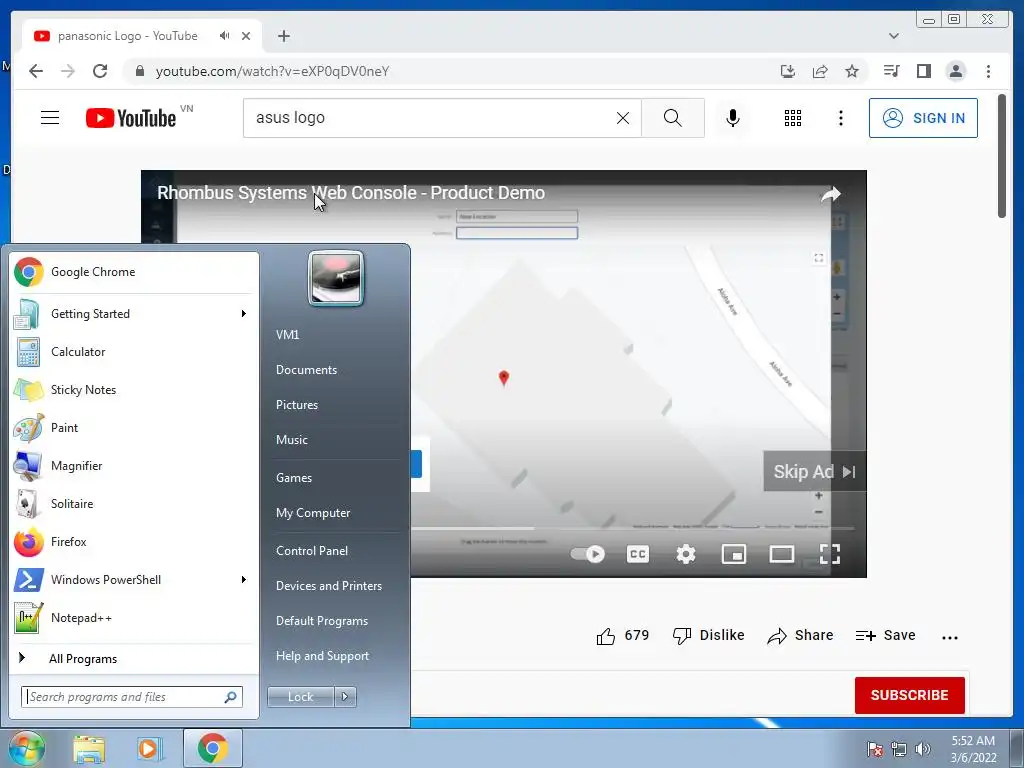The image size is (1024, 768).
Task: Click the Lock button
Action: click(x=300, y=697)
